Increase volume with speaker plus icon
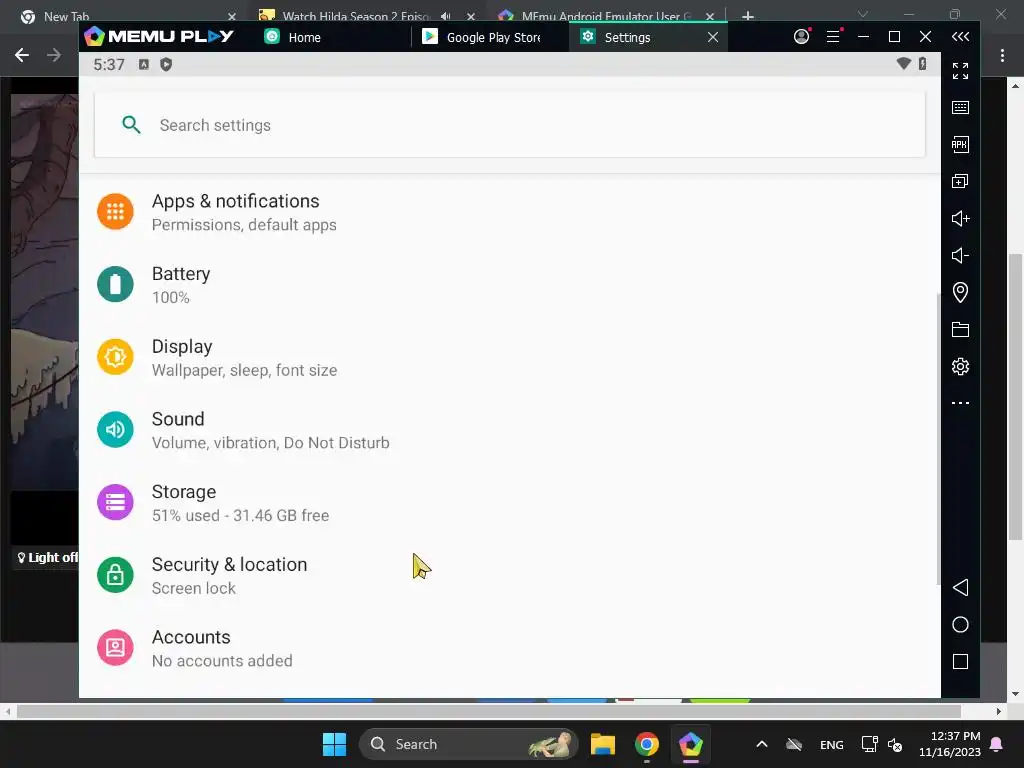The height and width of the screenshot is (768, 1024). [x=960, y=218]
